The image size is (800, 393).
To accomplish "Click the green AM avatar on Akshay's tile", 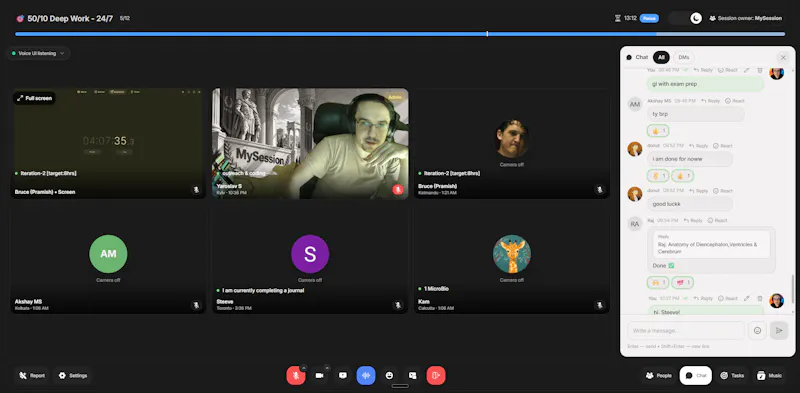I will pos(108,254).
